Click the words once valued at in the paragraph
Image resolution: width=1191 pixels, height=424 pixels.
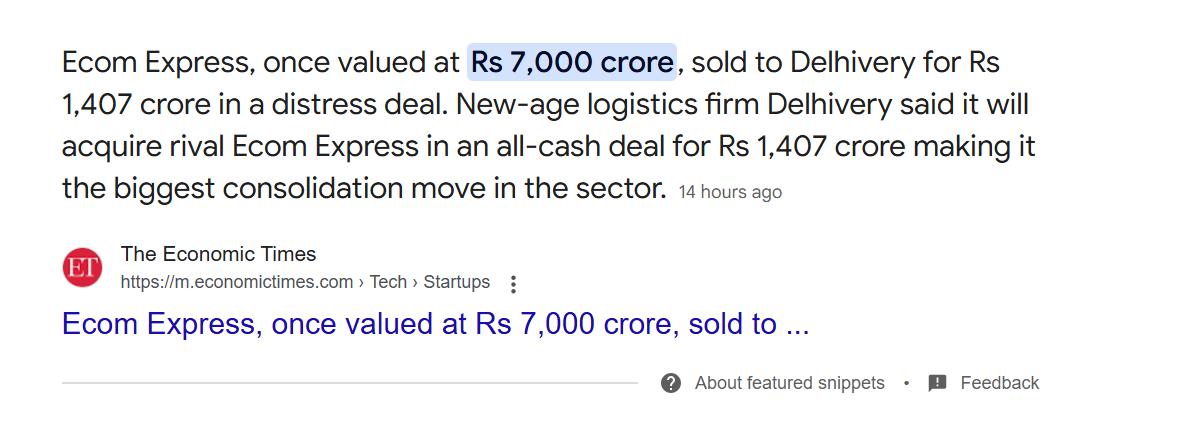coord(362,62)
